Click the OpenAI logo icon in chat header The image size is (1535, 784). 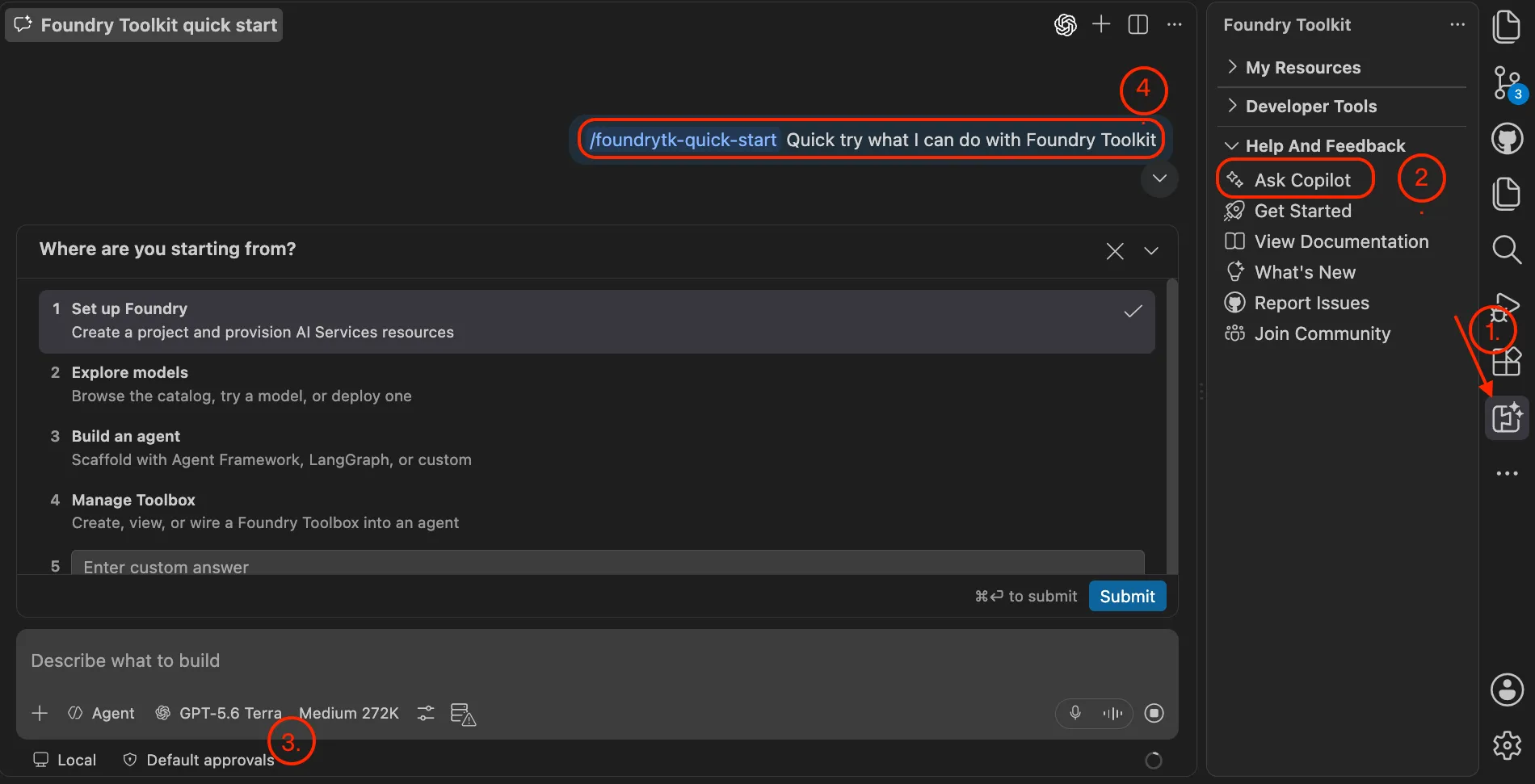tap(1066, 25)
